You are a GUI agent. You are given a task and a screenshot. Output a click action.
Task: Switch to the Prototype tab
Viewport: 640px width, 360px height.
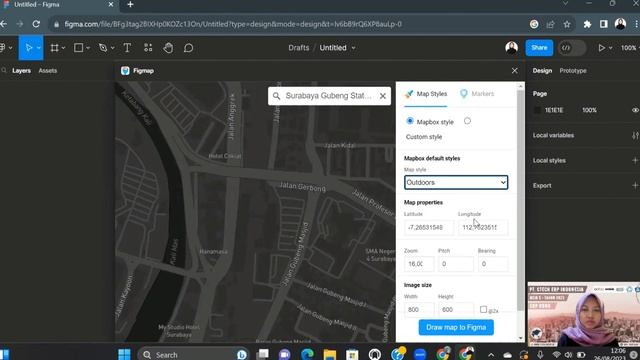573,71
